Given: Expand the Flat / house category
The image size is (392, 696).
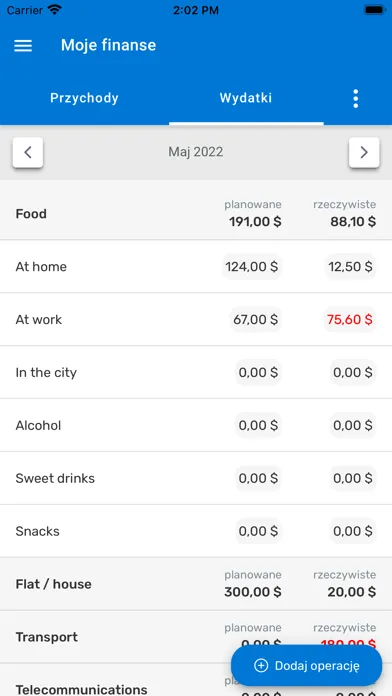Looking at the screenshot, I should click(x=196, y=584).
